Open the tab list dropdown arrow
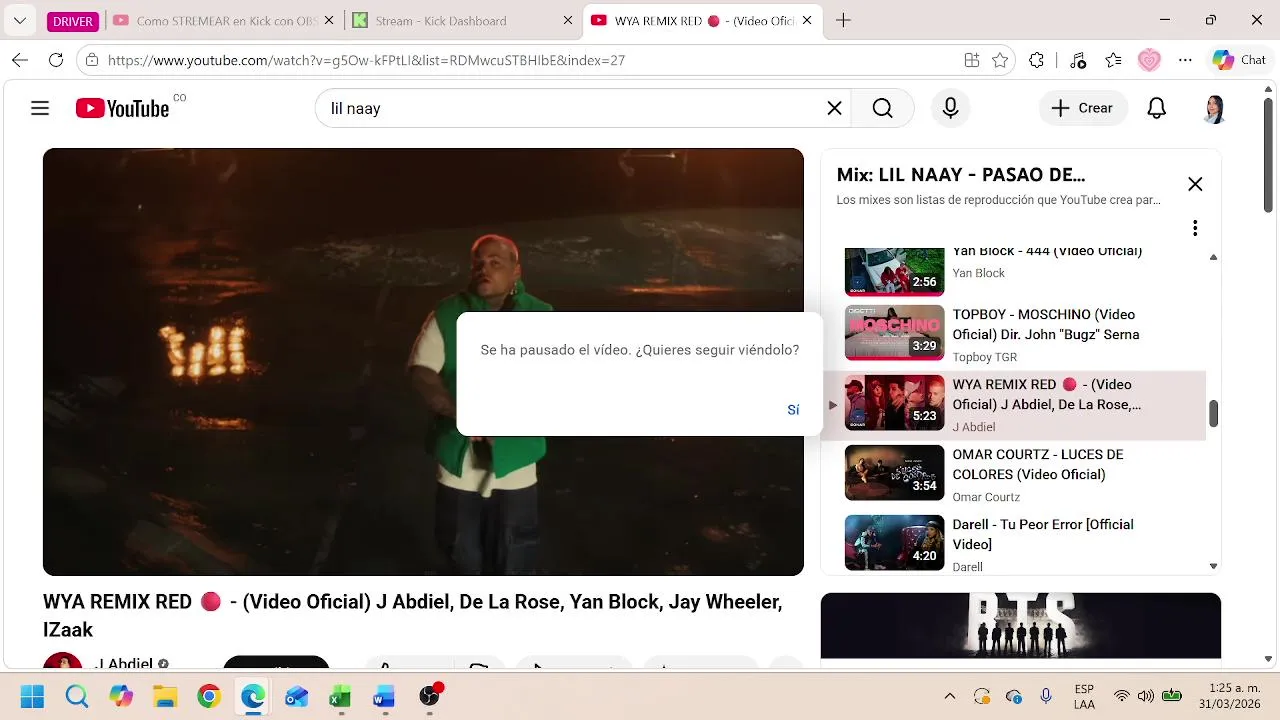Viewport: 1280px width, 720px height. 20,21
